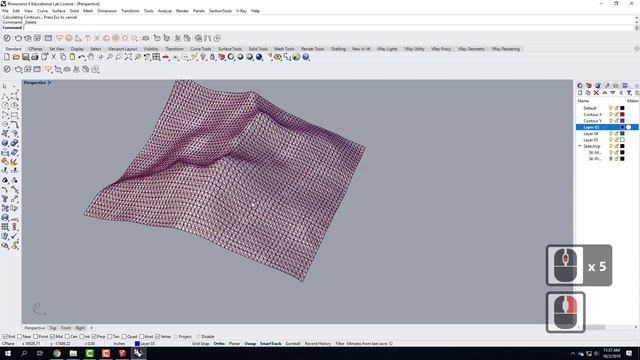Click the Default layer black color swatch
640x360 pixels.
622,108
